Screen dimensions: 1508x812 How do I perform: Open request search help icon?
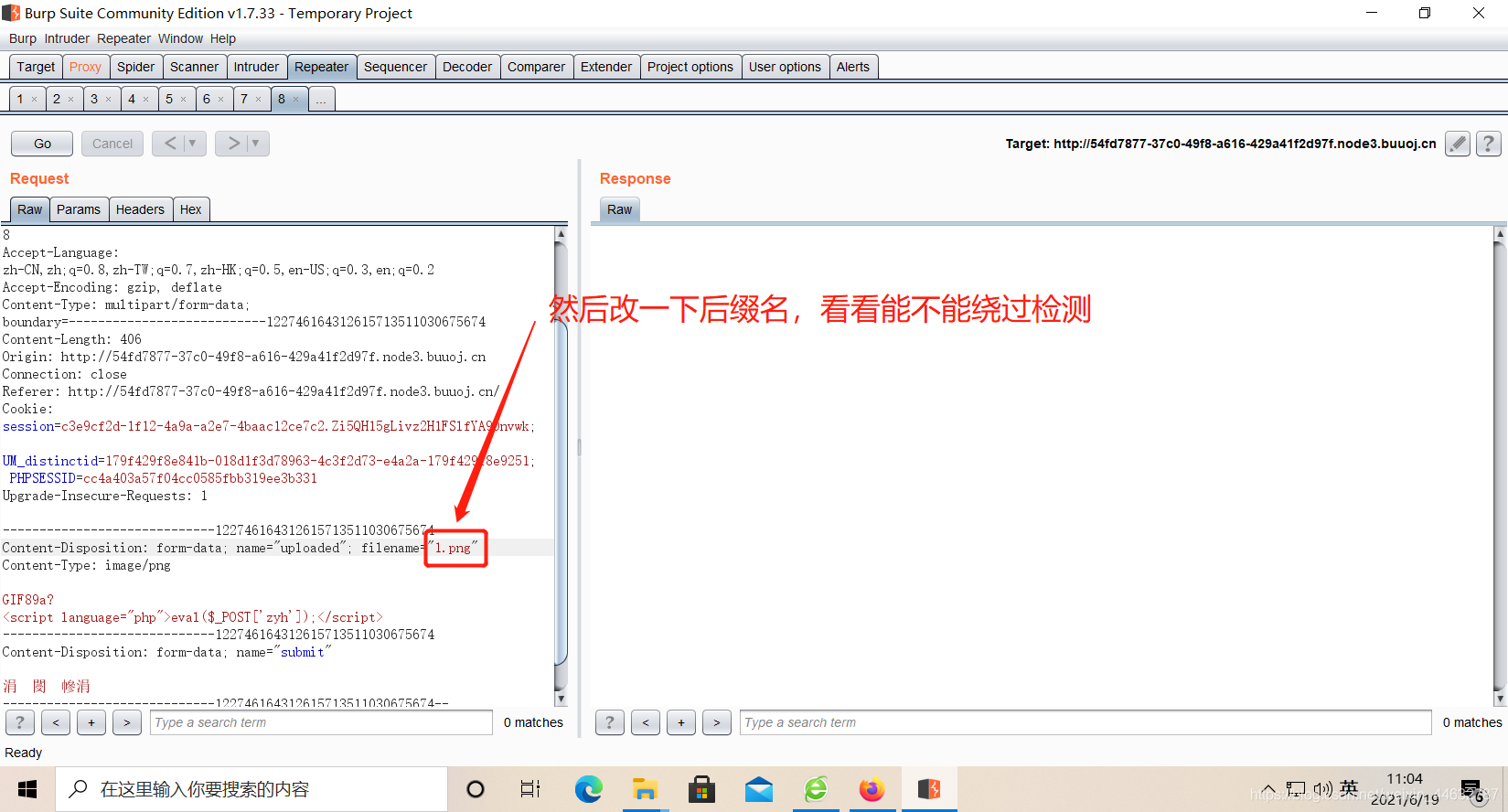coord(20,722)
